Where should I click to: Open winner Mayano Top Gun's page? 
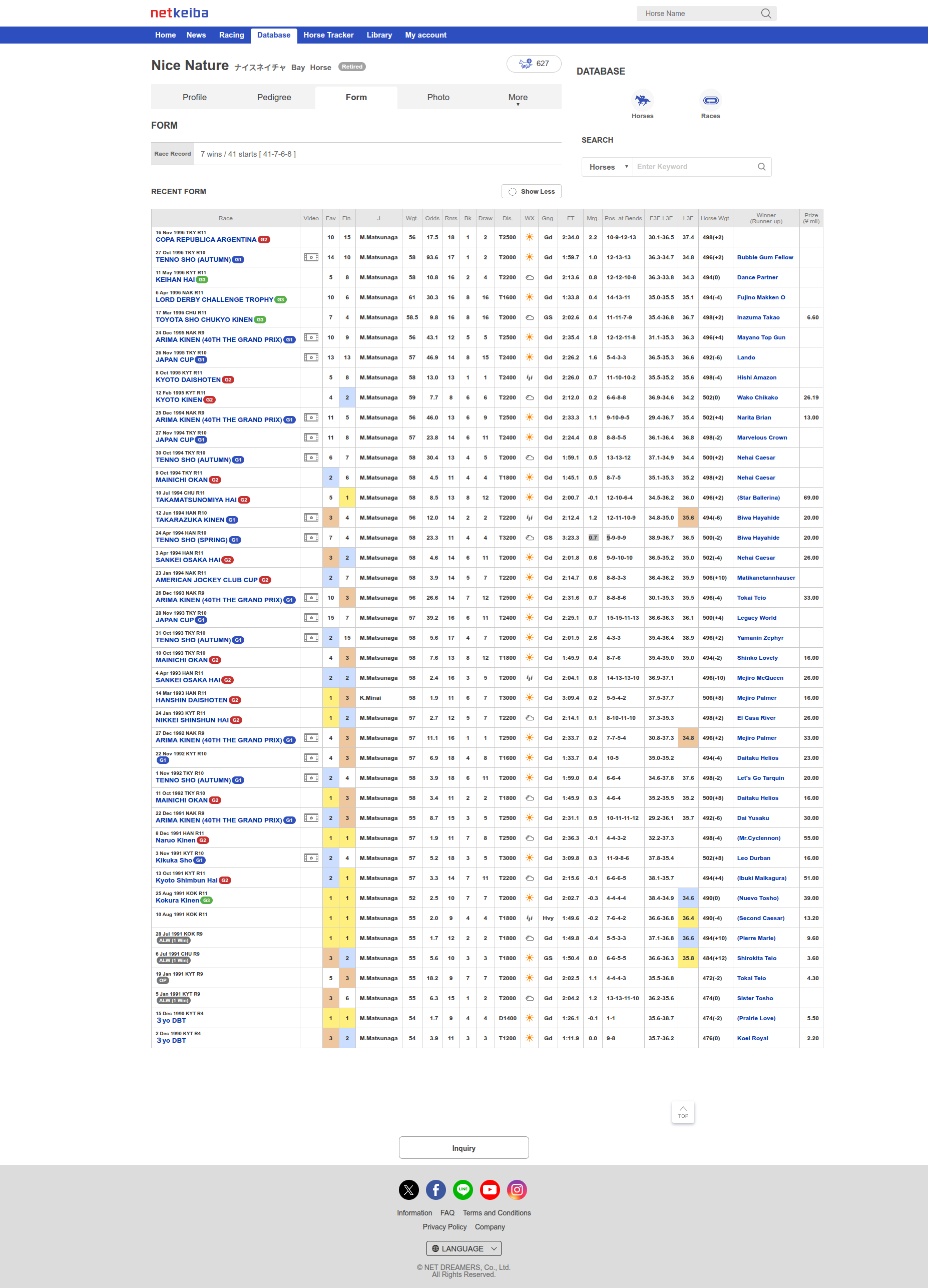[761, 337]
